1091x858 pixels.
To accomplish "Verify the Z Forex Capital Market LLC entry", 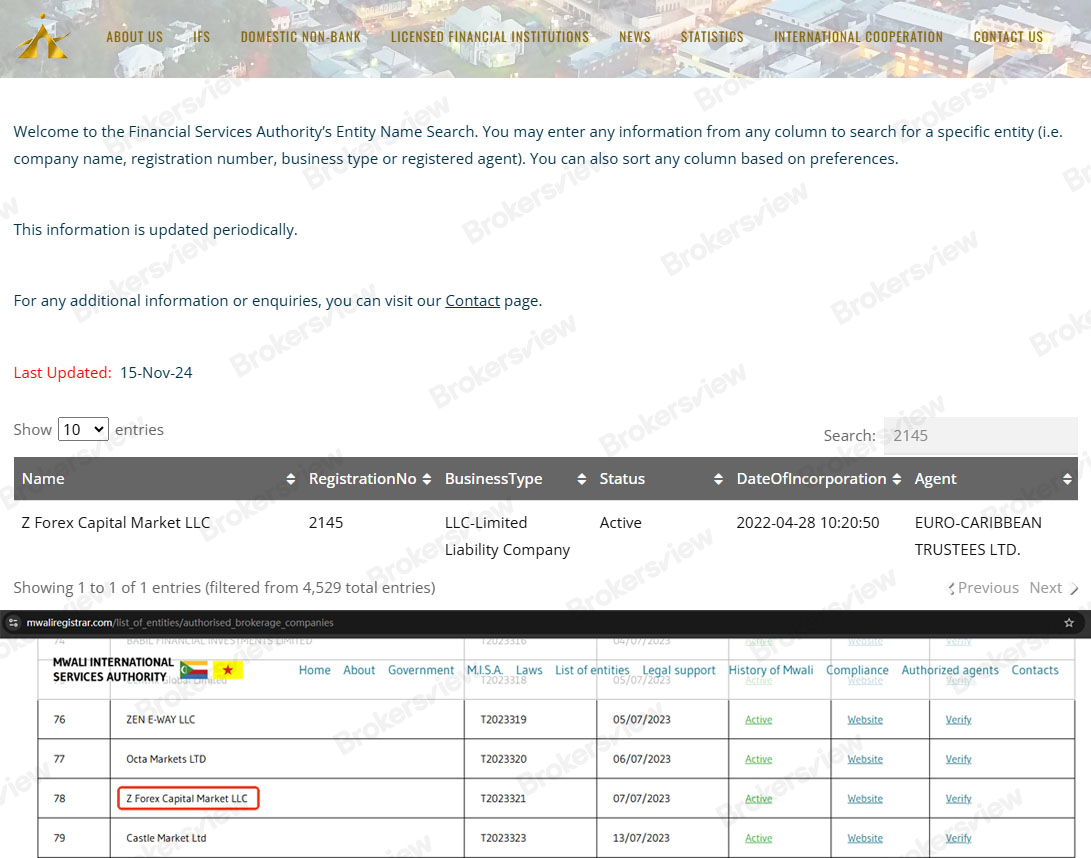I will click(x=958, y=798).
